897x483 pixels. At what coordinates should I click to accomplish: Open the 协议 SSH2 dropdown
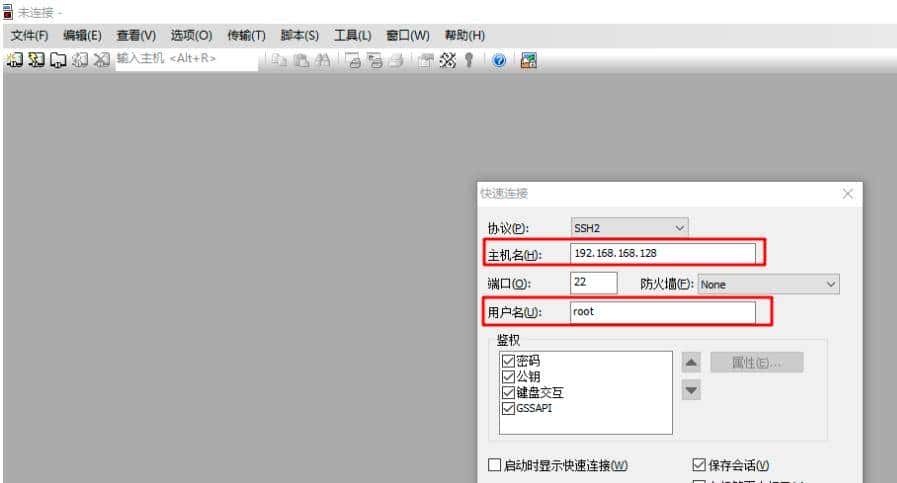629,228
